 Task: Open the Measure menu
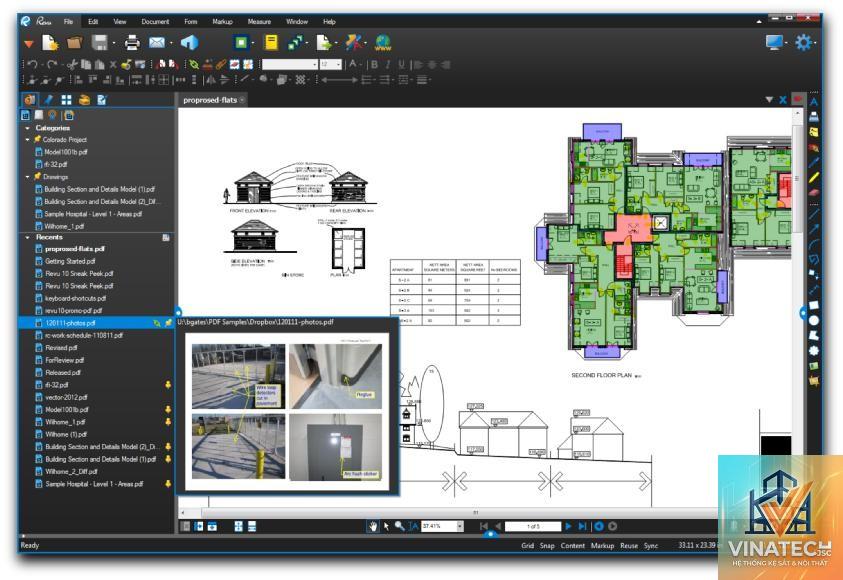[x=259, y=22]
